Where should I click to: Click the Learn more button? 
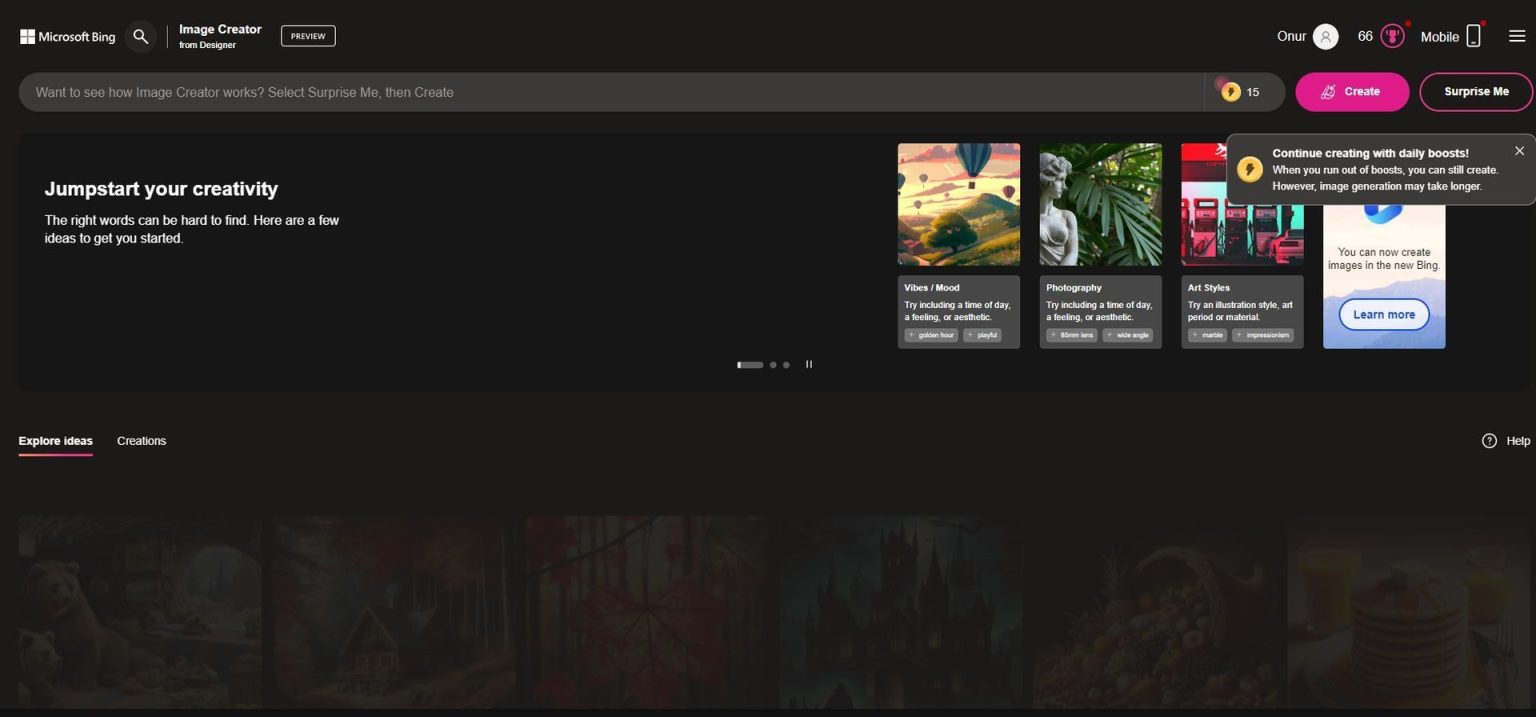click(1383, 314)
